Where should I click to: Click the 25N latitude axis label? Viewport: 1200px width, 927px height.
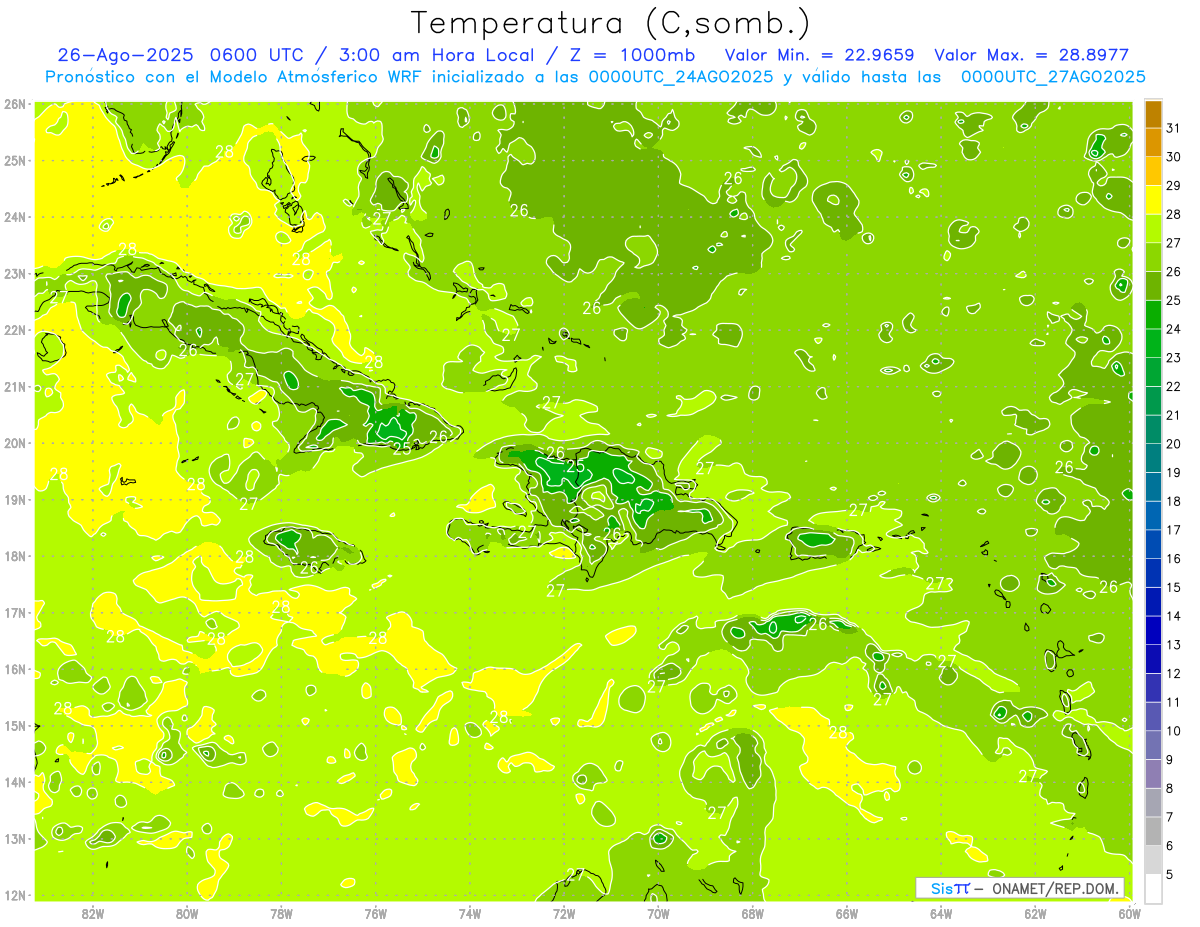(15, 160)
